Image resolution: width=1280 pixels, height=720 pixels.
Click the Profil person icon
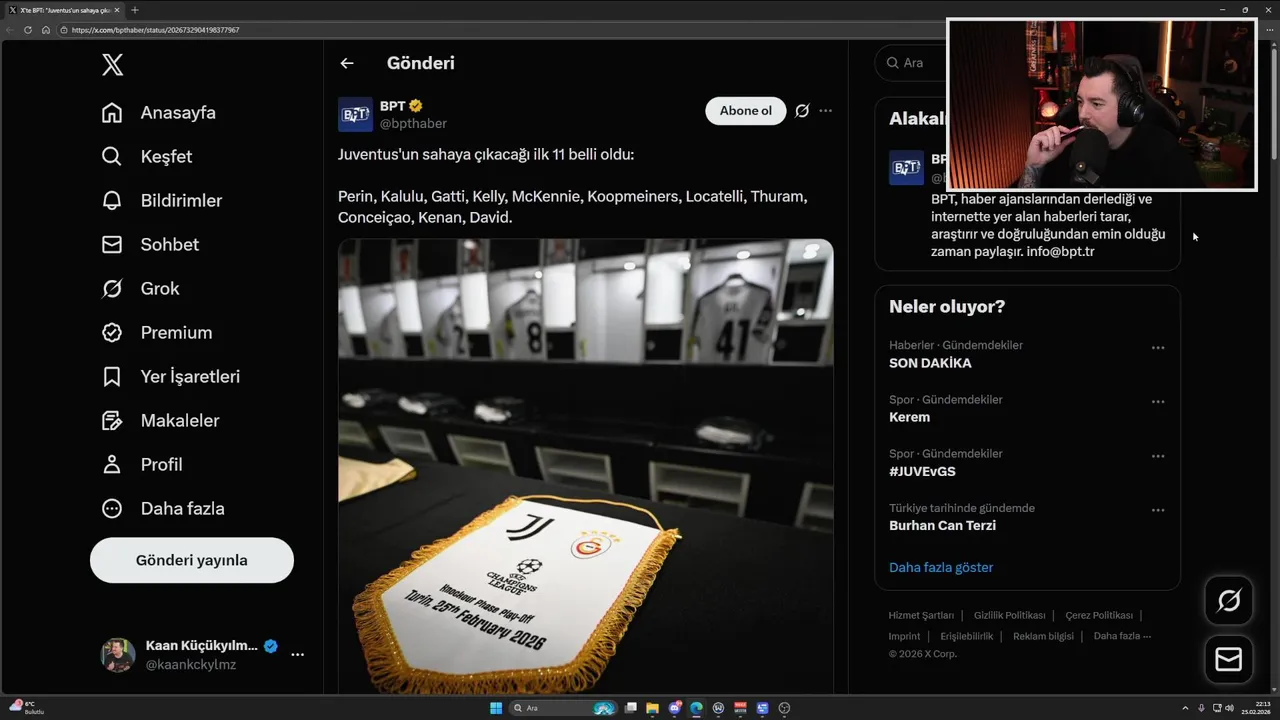pos(112,465)
